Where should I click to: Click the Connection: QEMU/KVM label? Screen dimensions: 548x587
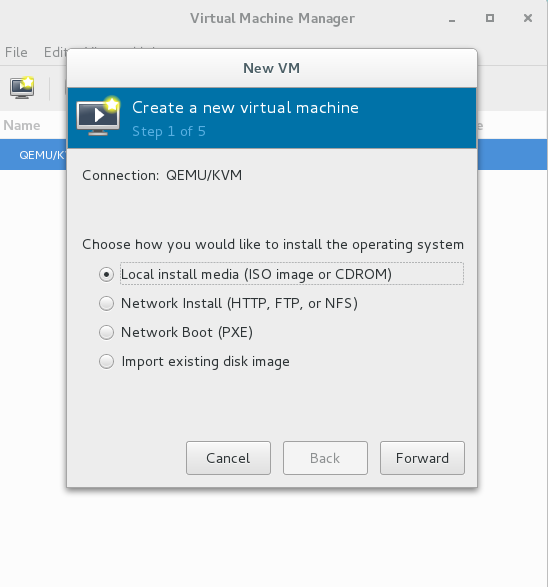[162, 175]
